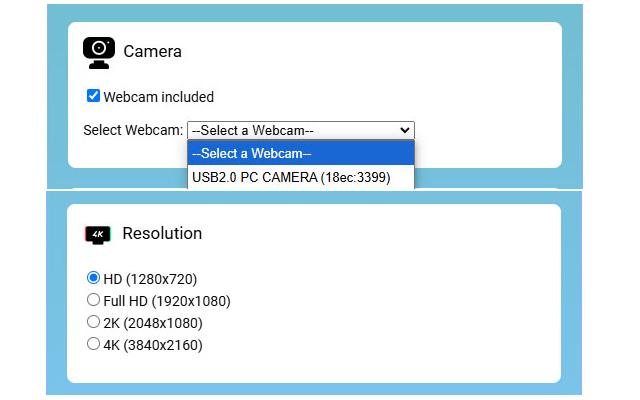The image size is (640, 400).
Task: Click the Select Webcam combo box field
Action: [x=295, y=130]
